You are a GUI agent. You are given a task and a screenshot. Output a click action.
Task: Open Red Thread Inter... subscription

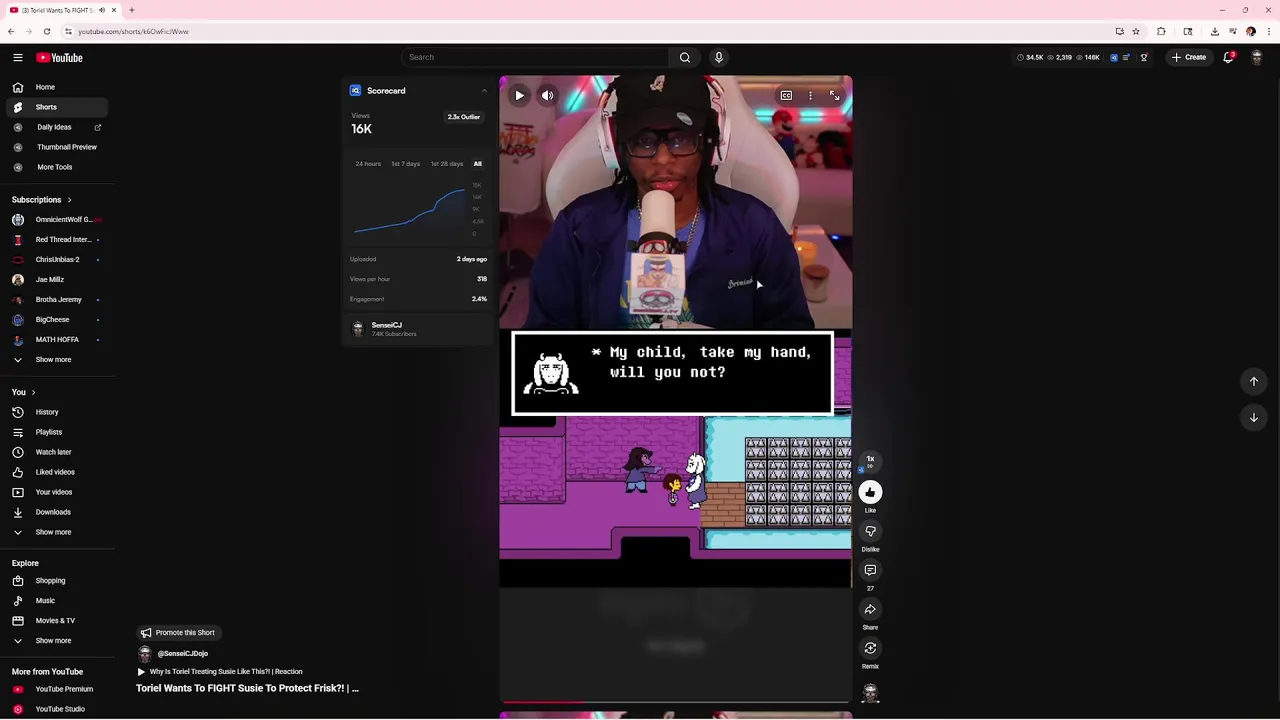pyautogui.click(x=58, y=240)
